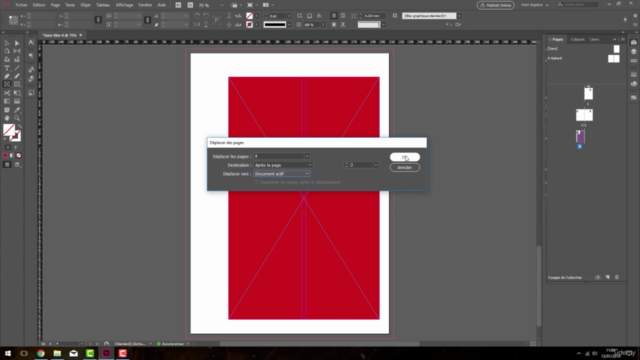640x360 pixels.
Task: Select the Pencil tool
Action: pos(17,76)
